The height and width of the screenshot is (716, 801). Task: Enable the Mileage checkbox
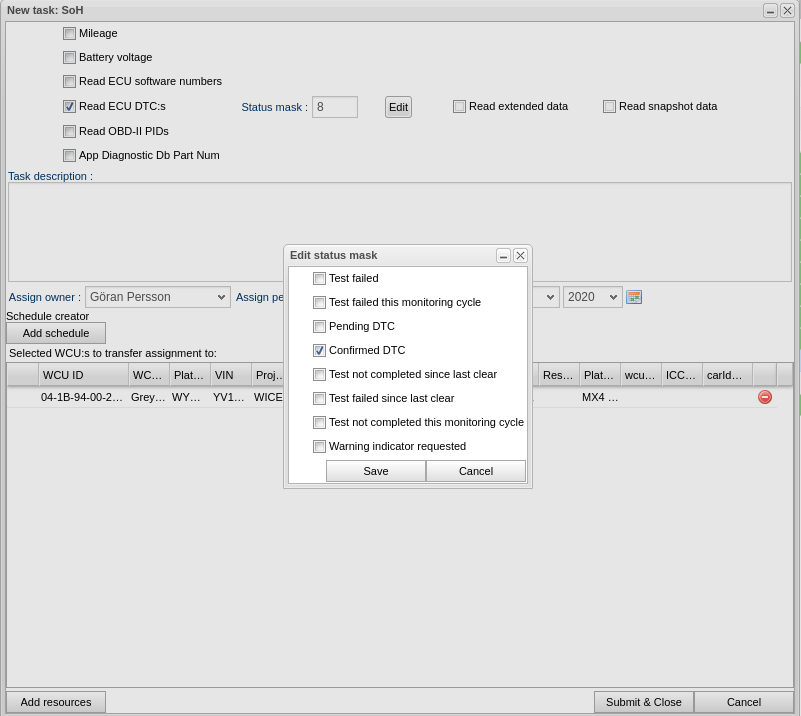point(69,33)
